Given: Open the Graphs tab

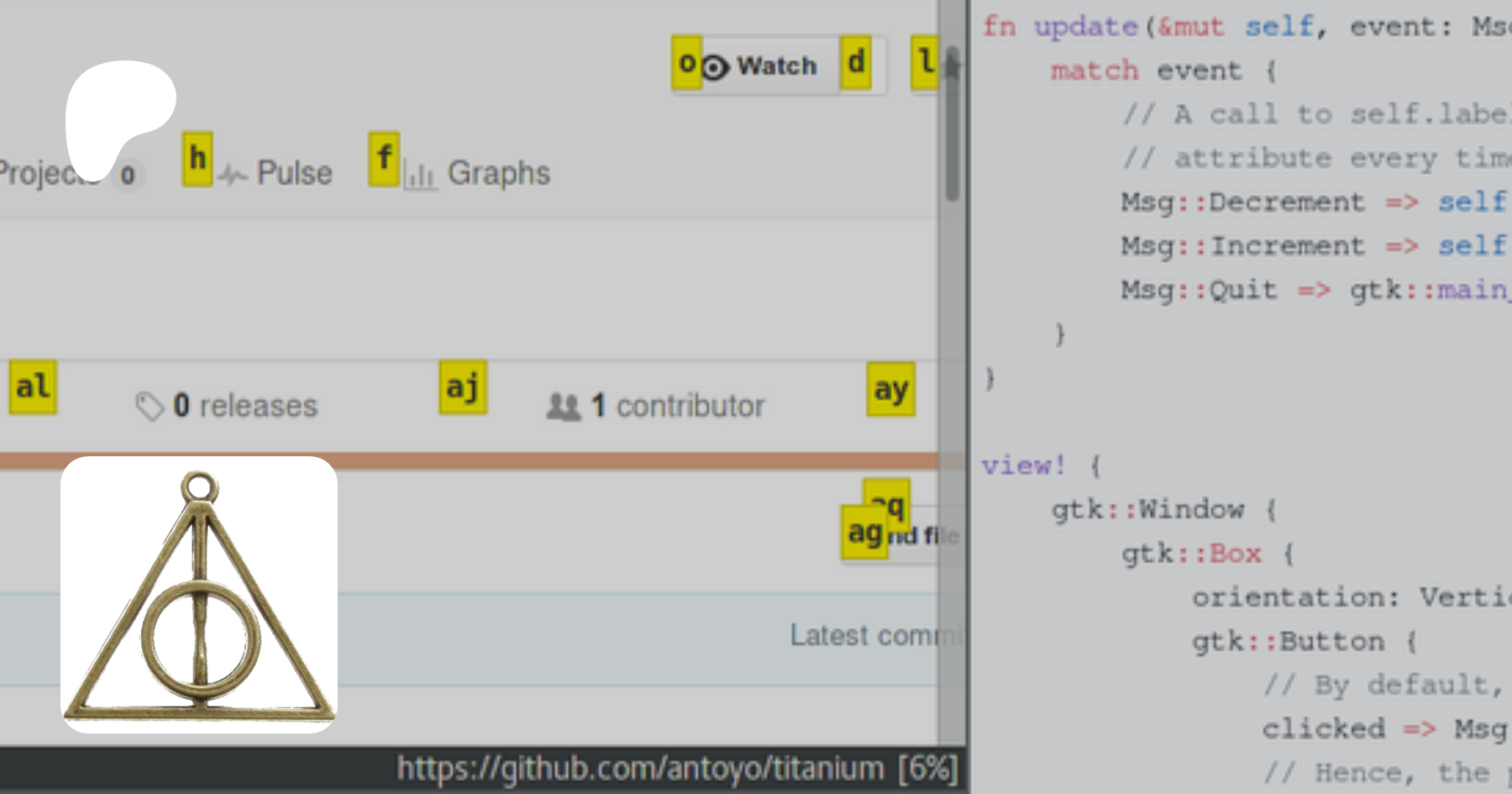Looking at the screenshot, I should pyautogui.click(x=497, y=173).
